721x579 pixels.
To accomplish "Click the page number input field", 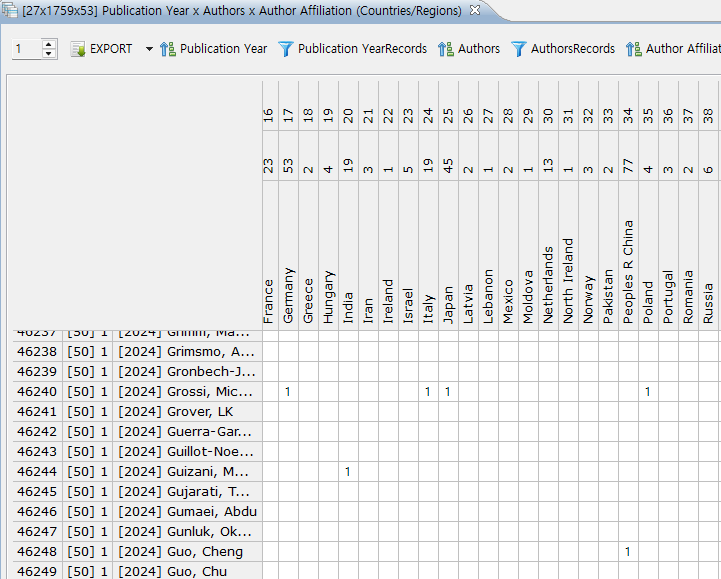I will pyautogui.click(x=26, y=49).
